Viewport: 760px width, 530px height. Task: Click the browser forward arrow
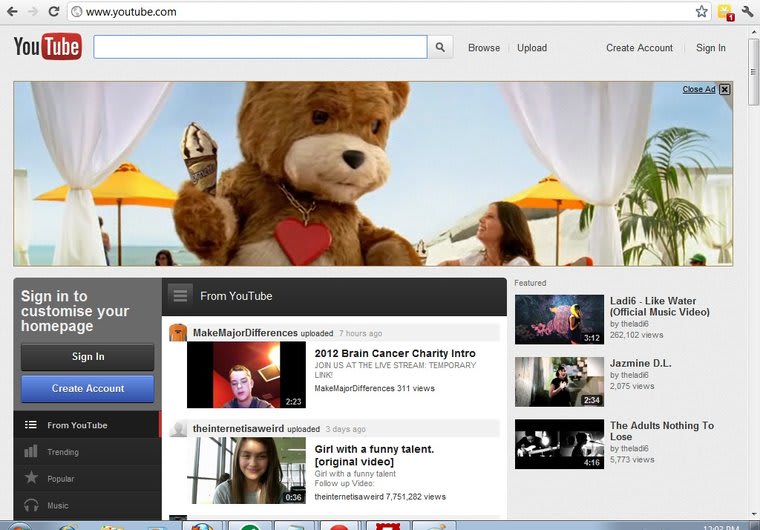tap(33, 12)
